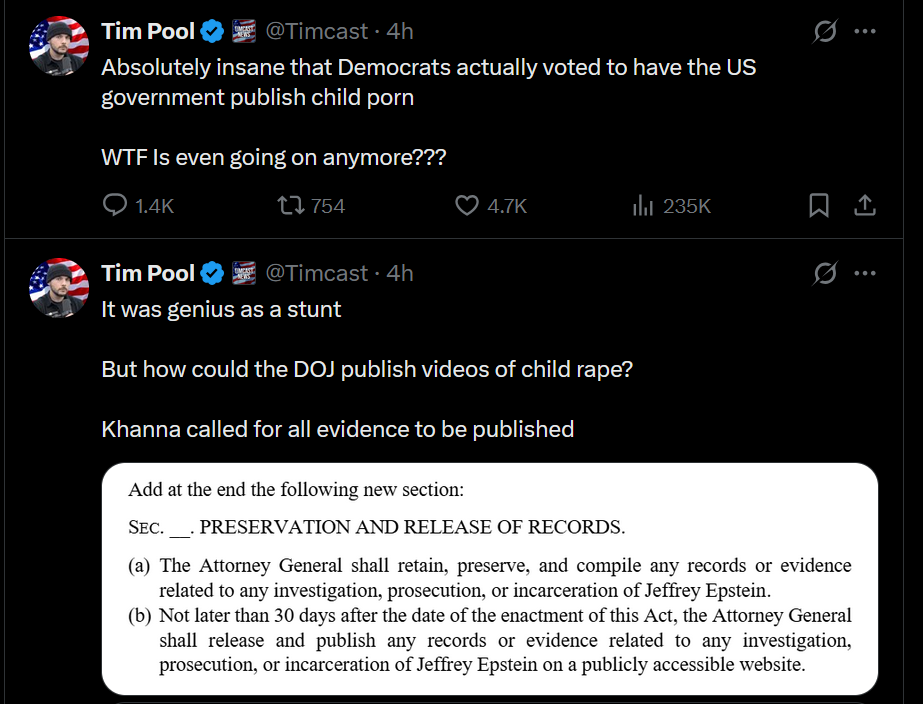Open Grok explain icon on second post
Screen dimensions: 923x704
(825, 273)
